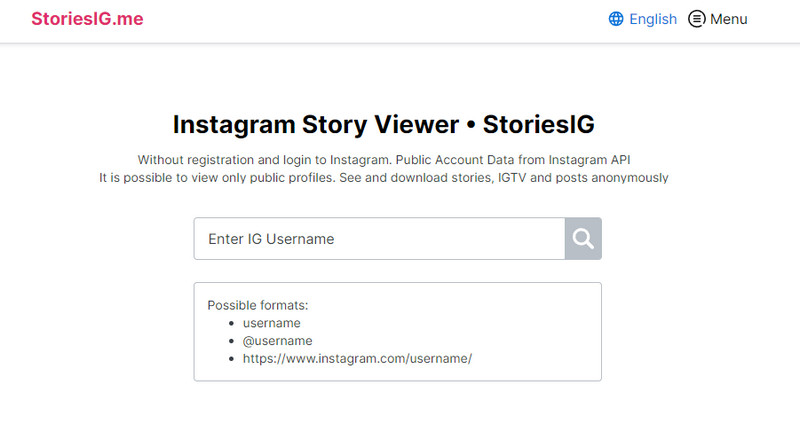Open the English language selector

[x=643, y=19]
